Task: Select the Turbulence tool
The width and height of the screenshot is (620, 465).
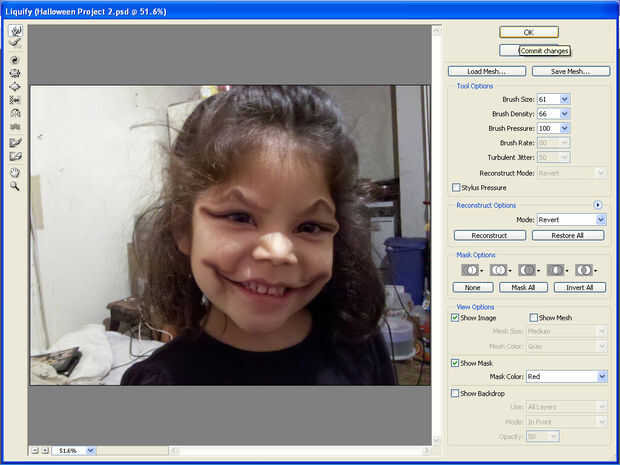Action: (x=15, y=127)
